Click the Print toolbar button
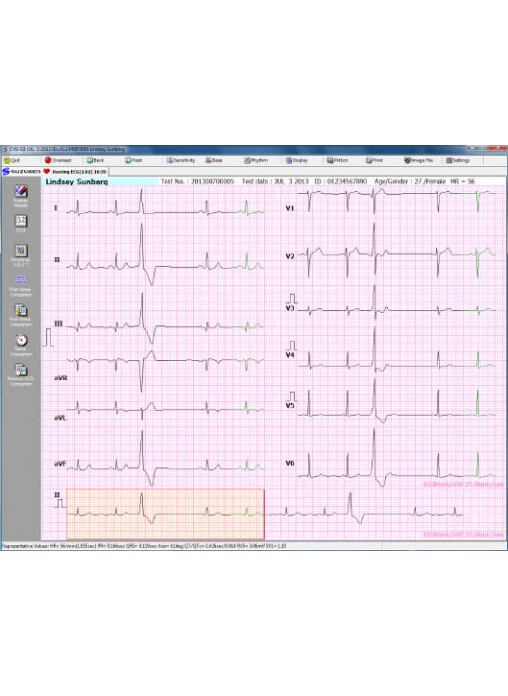This screenshot has height=696, width=508. tap(374, 160)
